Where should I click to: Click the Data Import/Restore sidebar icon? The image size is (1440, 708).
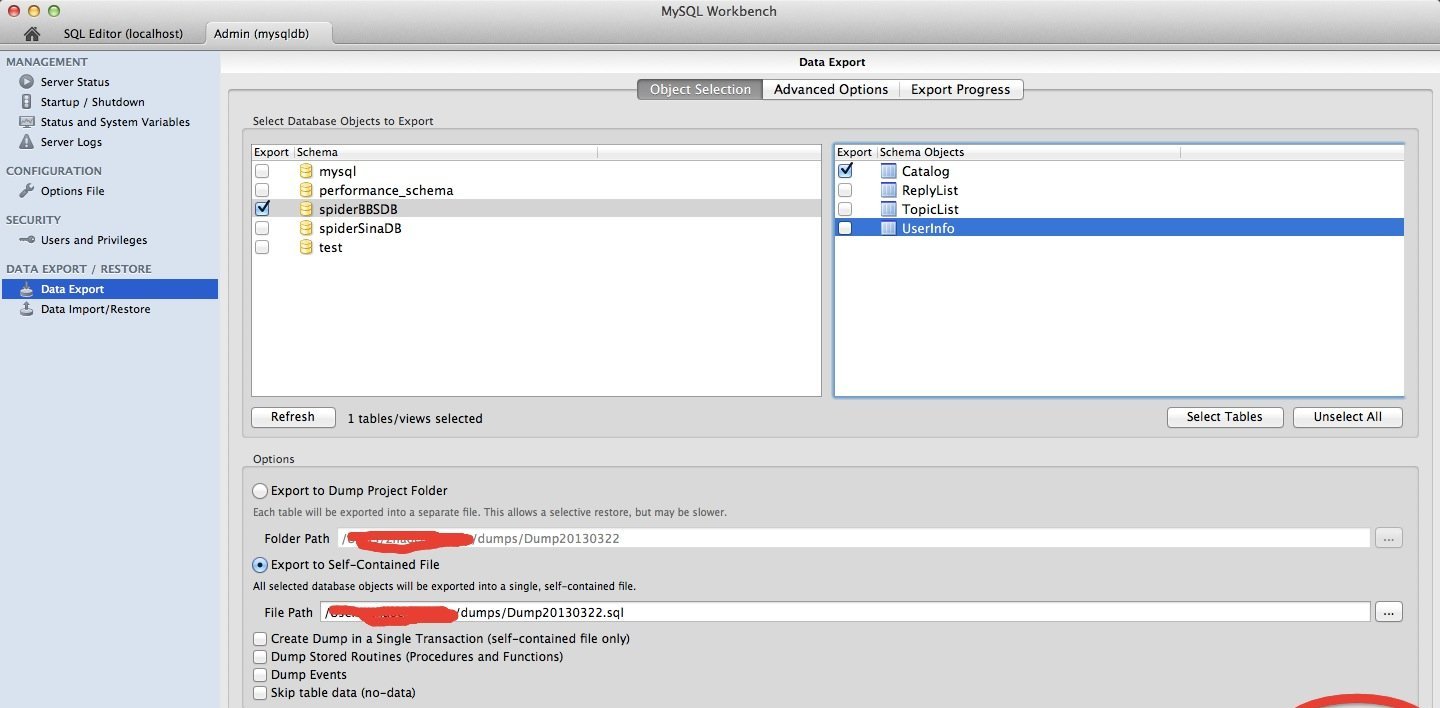pos(27,309)
